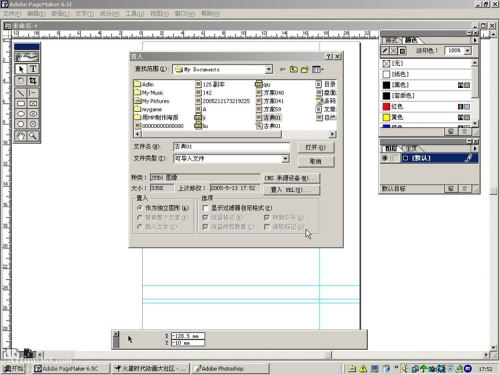
Task: Click the back arrow in the Place dialog
Action: [282, 69]
